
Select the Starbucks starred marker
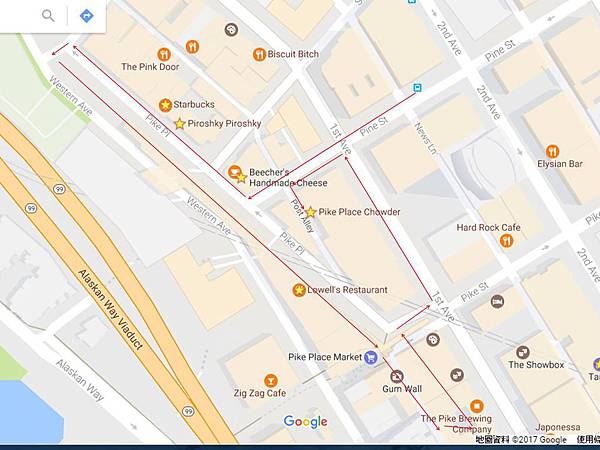click(x=165, y=105)
